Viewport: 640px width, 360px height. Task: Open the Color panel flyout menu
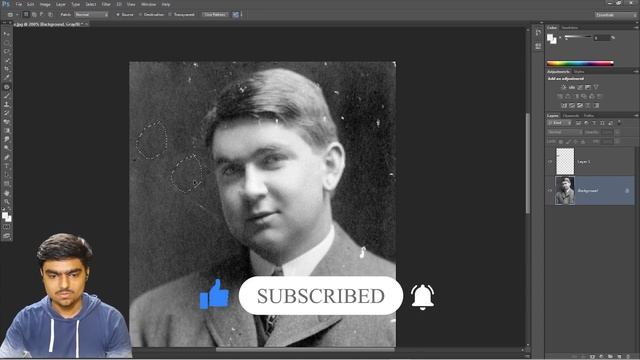636,28
